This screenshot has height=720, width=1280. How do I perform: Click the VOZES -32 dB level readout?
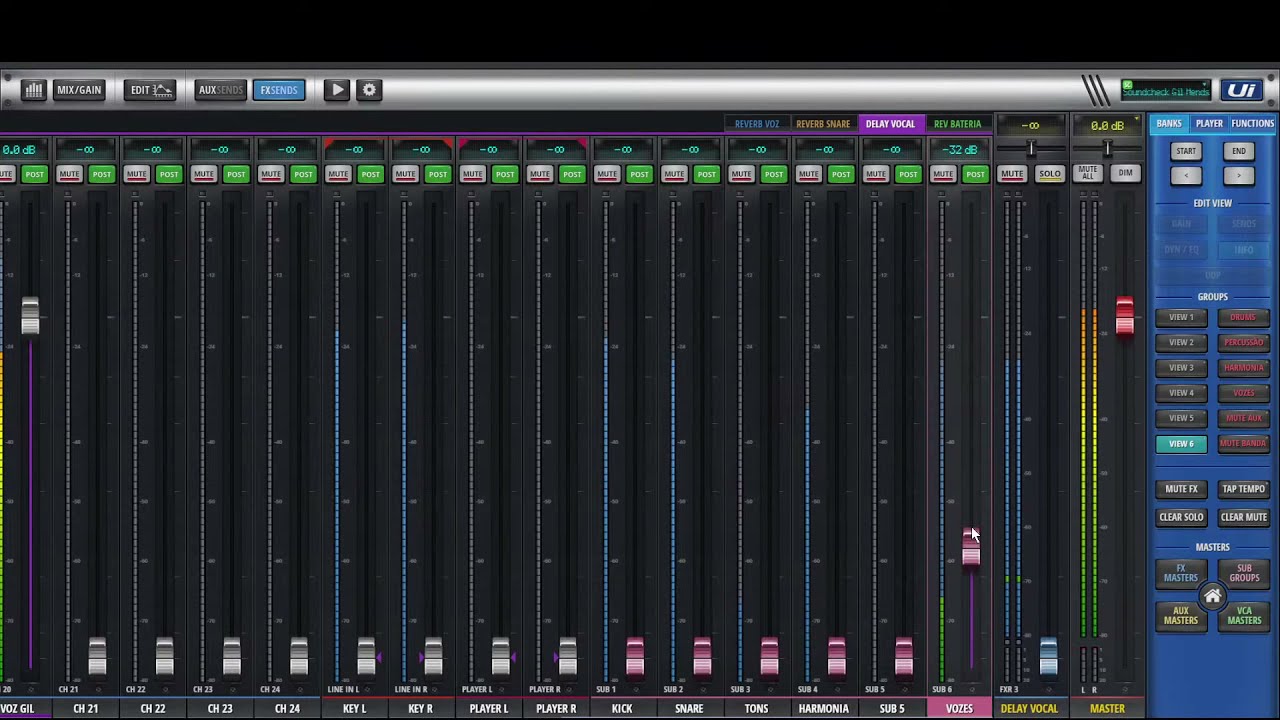[958, 150]
